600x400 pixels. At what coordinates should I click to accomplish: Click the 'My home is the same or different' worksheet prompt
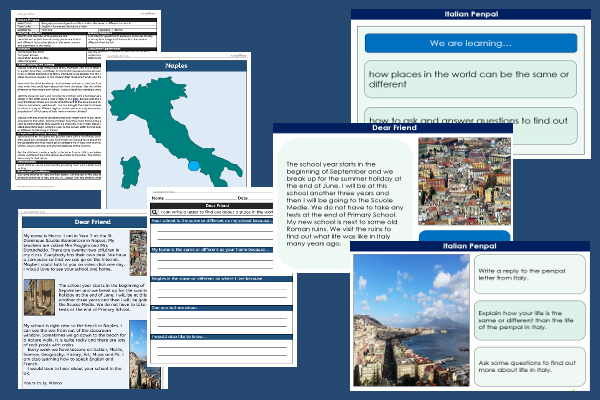(212, 250)
